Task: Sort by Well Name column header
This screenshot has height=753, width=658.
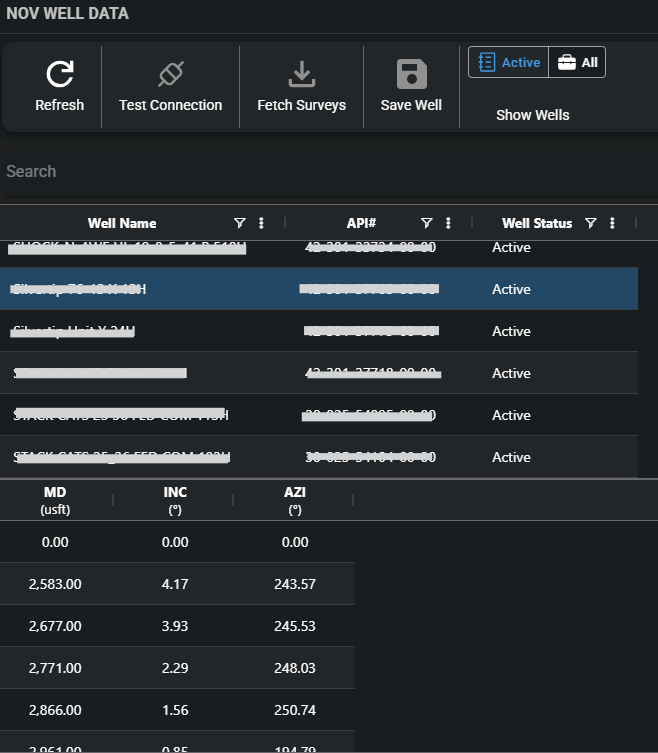Action: pyautogui.click(x=122, y=223)
